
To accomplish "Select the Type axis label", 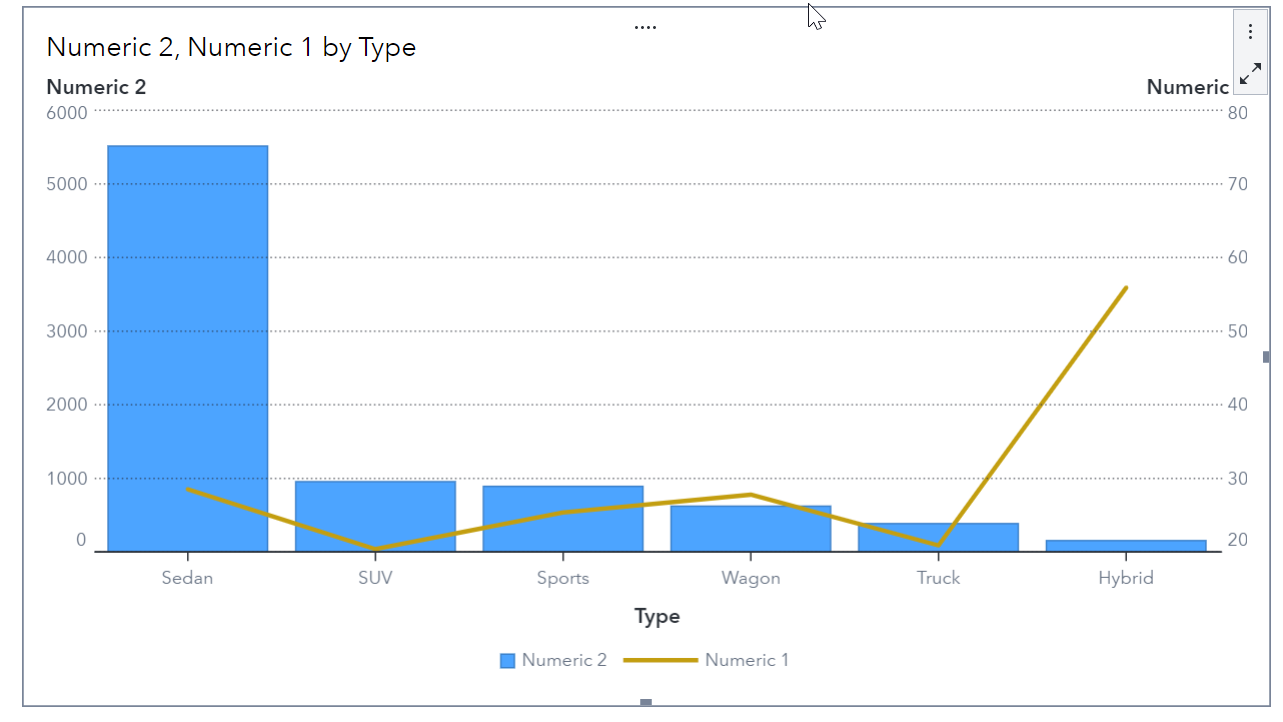I will 656,616.
